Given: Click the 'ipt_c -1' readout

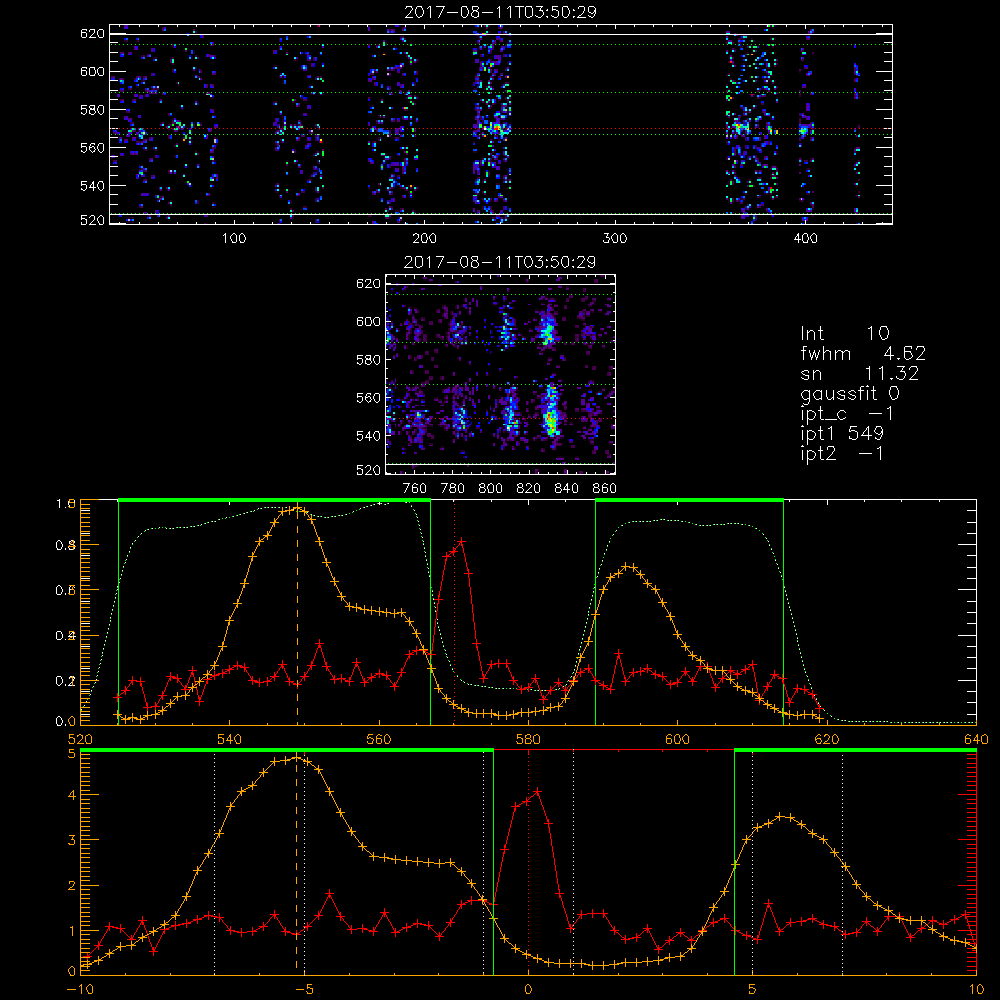Looking at the screenshot, I should tap(847, 414).
